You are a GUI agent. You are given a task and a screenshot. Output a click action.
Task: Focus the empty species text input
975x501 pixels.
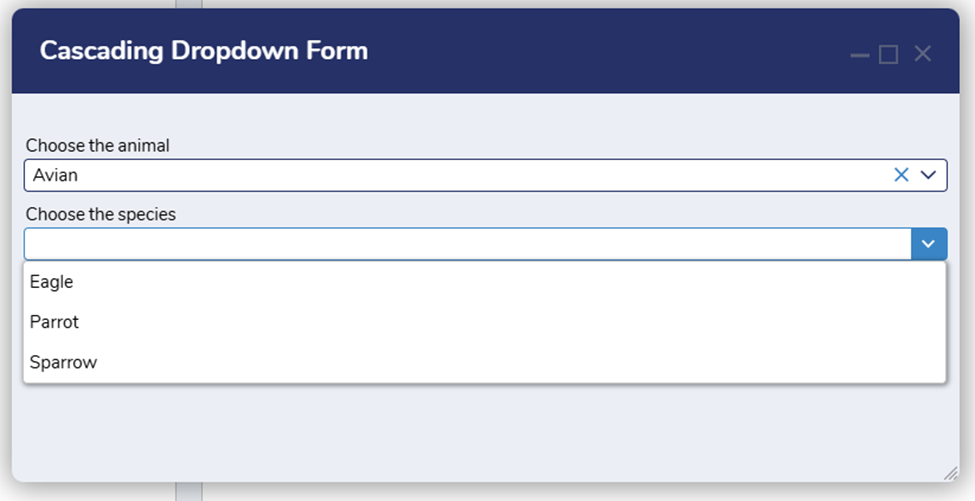[460, 244]
